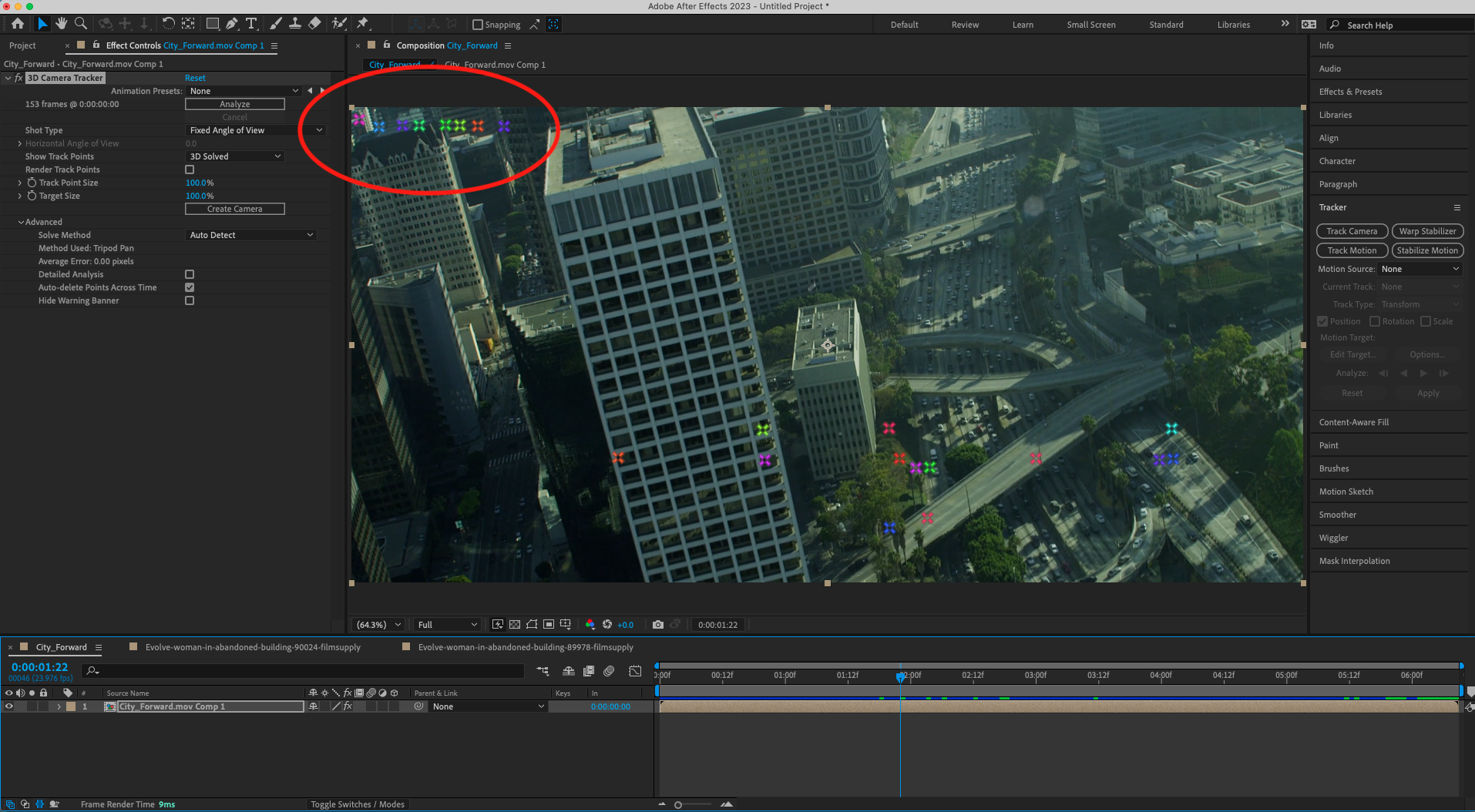This screenshot has height=812, width=1475.
Task: Open the Show Track Points dropdown
Action: point(234,156)
